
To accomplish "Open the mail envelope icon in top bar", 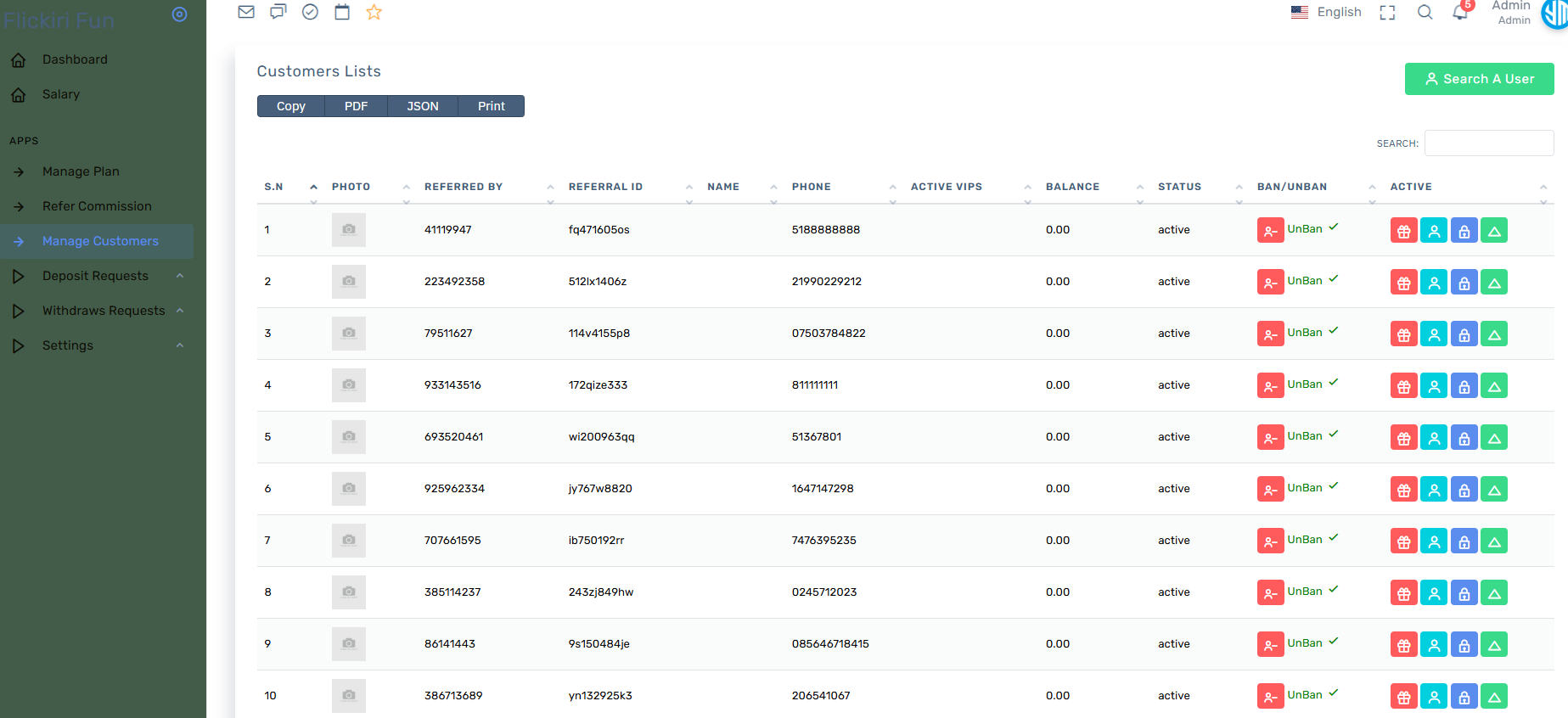I will click(246, 12).
